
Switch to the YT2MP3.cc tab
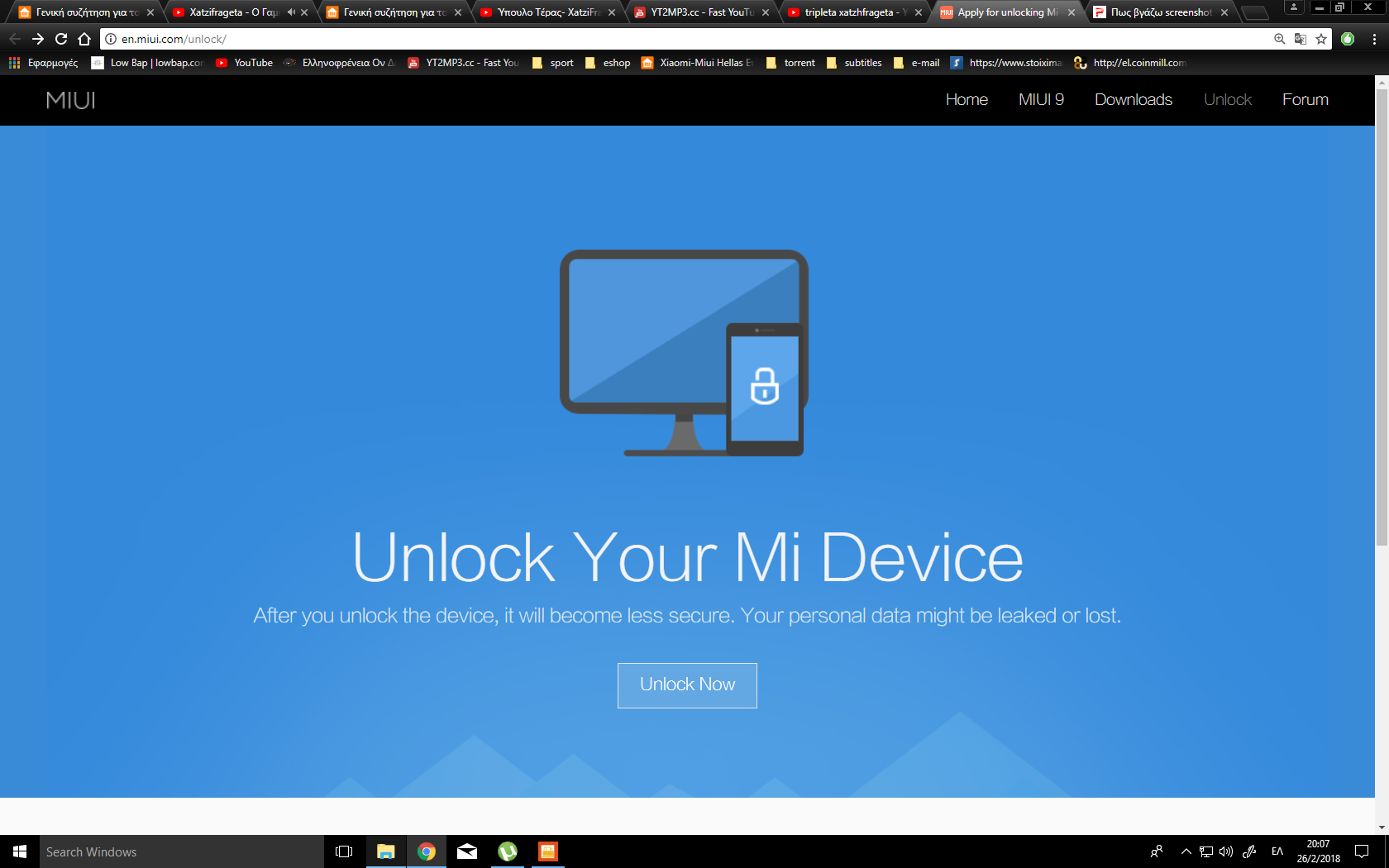702,12
